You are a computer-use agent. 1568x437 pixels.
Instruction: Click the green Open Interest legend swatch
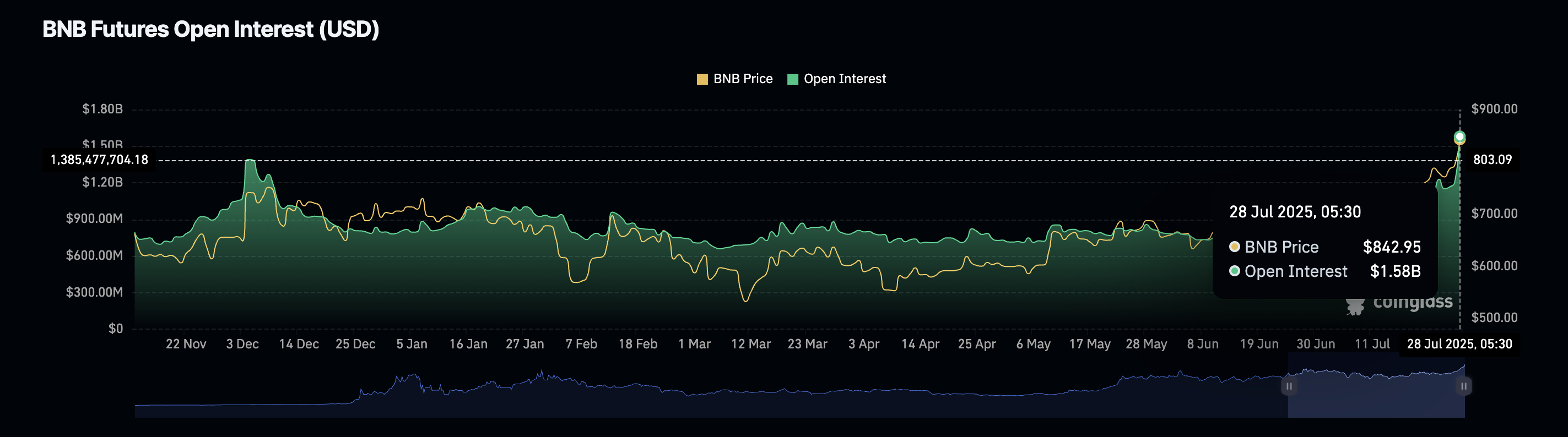tap(792, 79)
